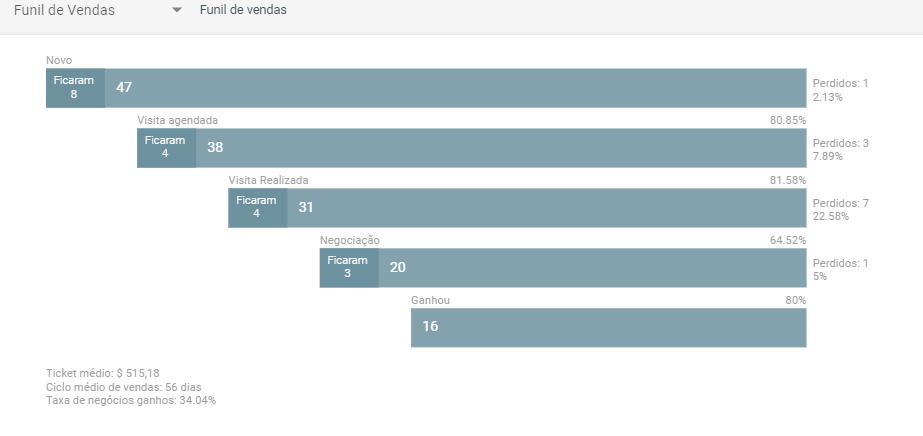Click the 'Ticket médio: $ 515,18' text

tap(102, 373)
